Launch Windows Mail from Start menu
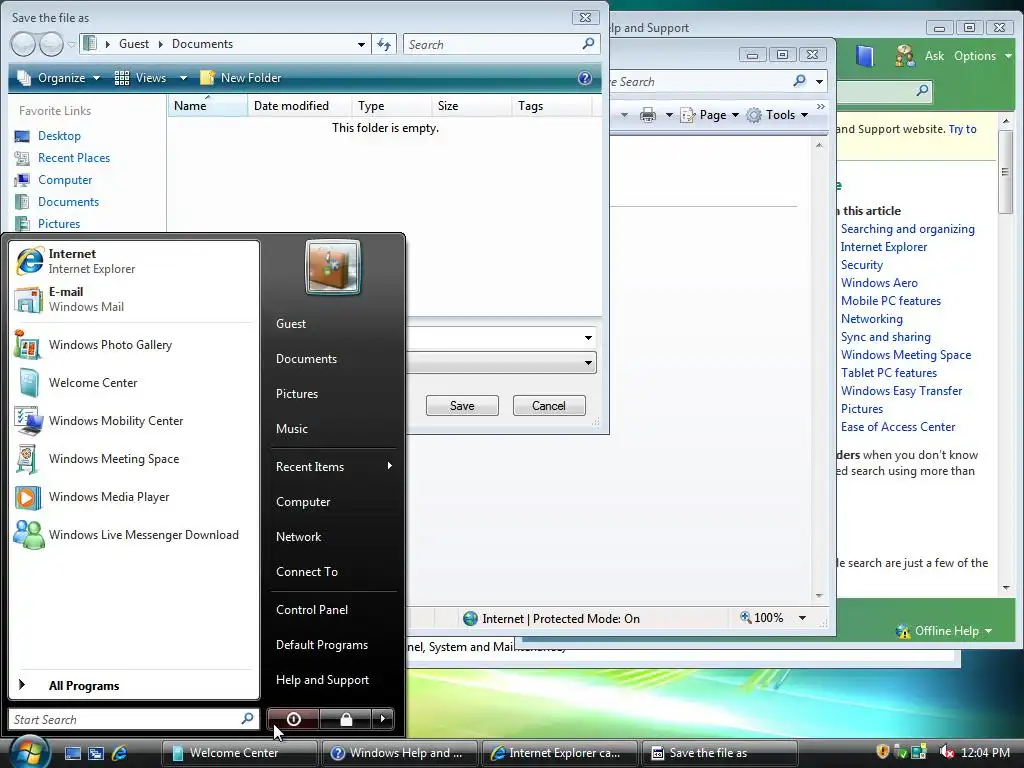The height and width of the screenshot is (768, 1024). (134, 299)
